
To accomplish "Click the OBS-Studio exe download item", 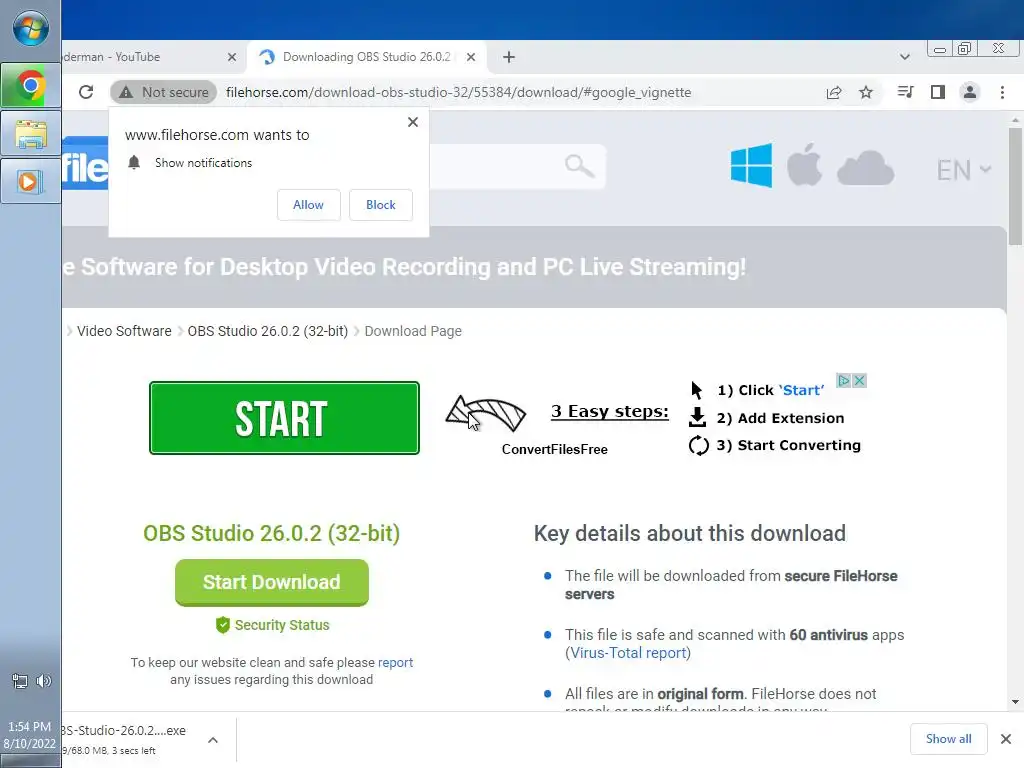I will click(124, 739).
